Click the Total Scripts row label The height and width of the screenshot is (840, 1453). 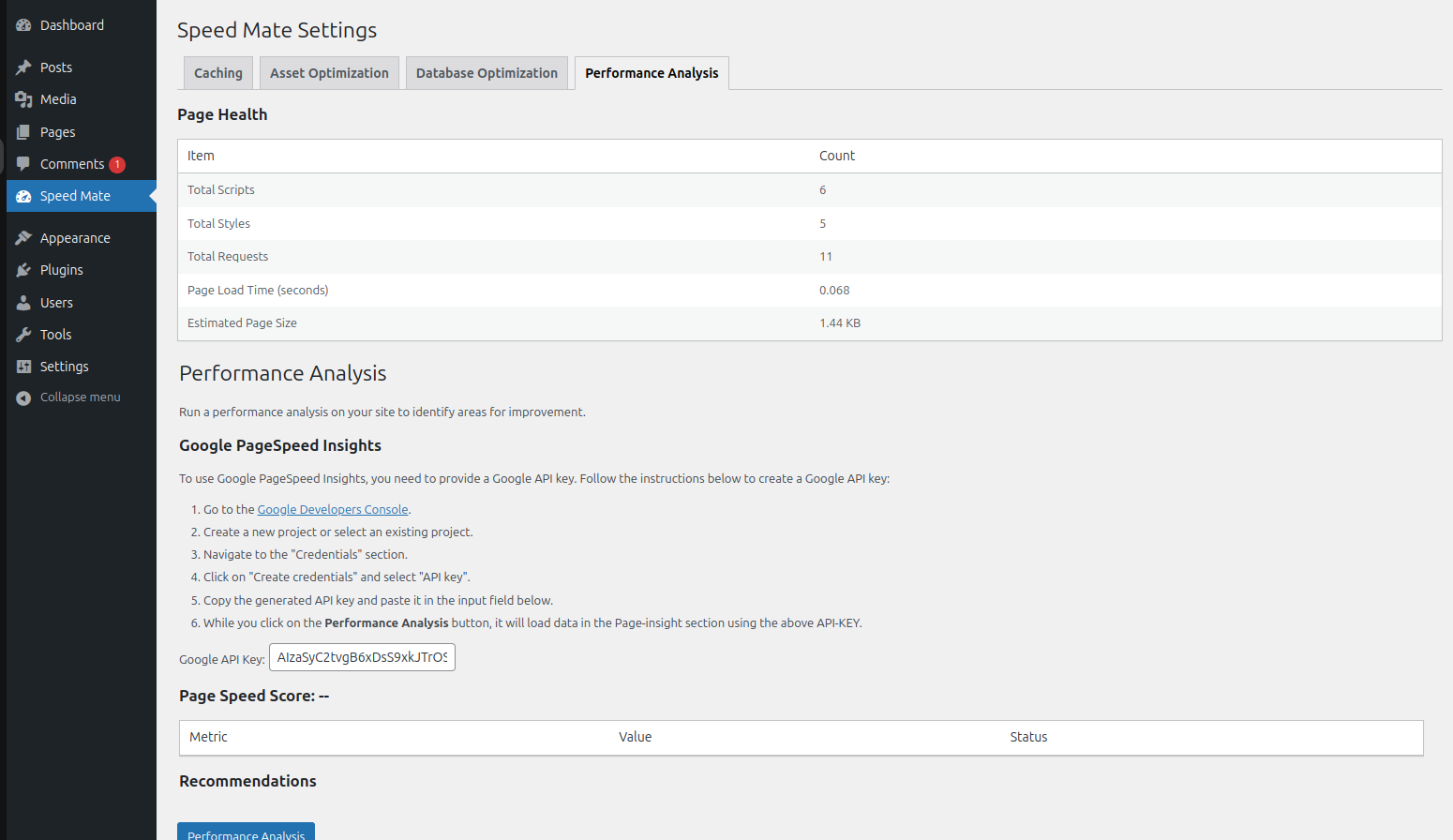221,189
